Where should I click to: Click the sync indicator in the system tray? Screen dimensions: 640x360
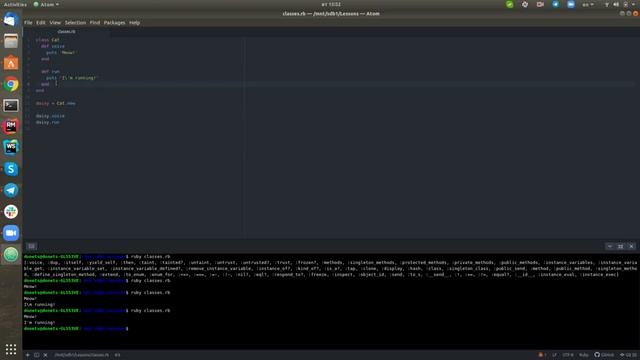point(525,4)
